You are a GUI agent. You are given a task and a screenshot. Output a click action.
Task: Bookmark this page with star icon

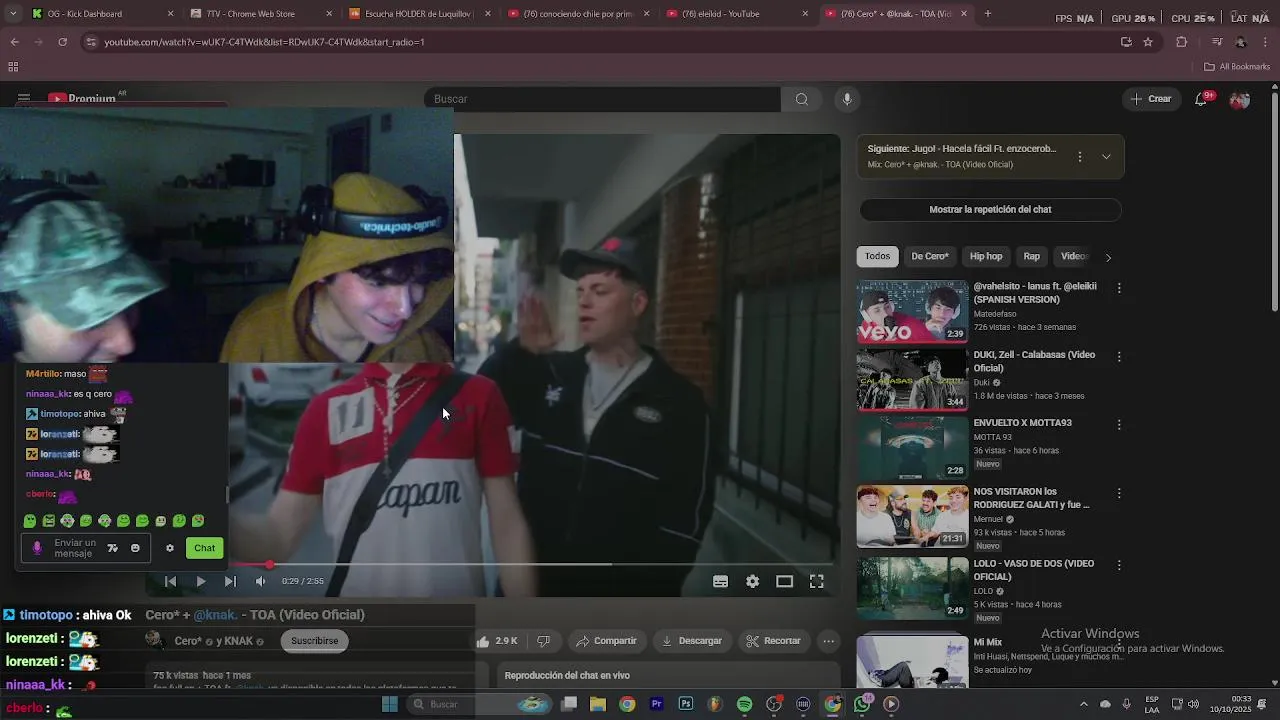pos(1148,42)
